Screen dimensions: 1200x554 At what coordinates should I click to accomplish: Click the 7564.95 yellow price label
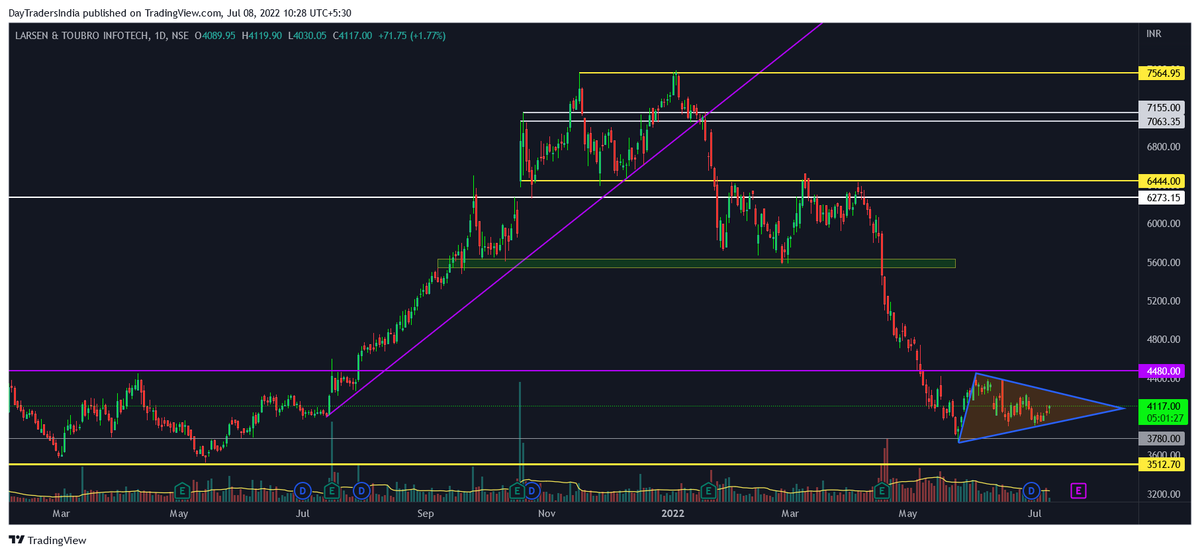click(x=1163, y=73)
